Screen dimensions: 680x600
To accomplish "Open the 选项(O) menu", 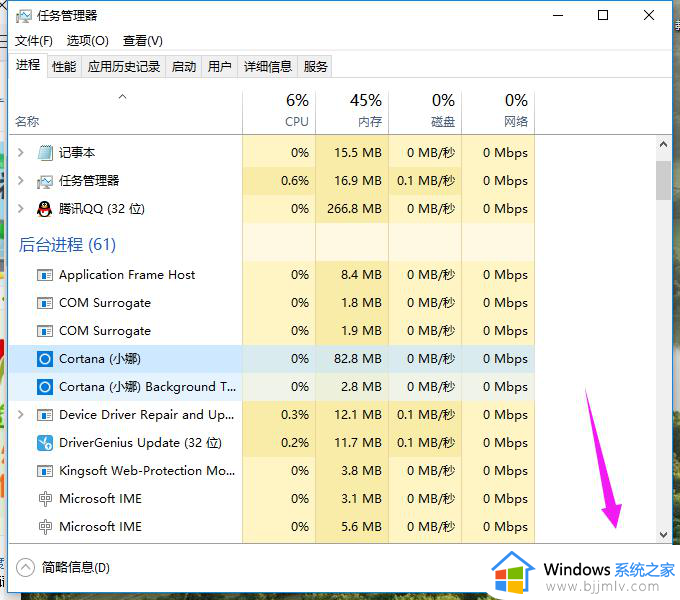I will point(88,41).
